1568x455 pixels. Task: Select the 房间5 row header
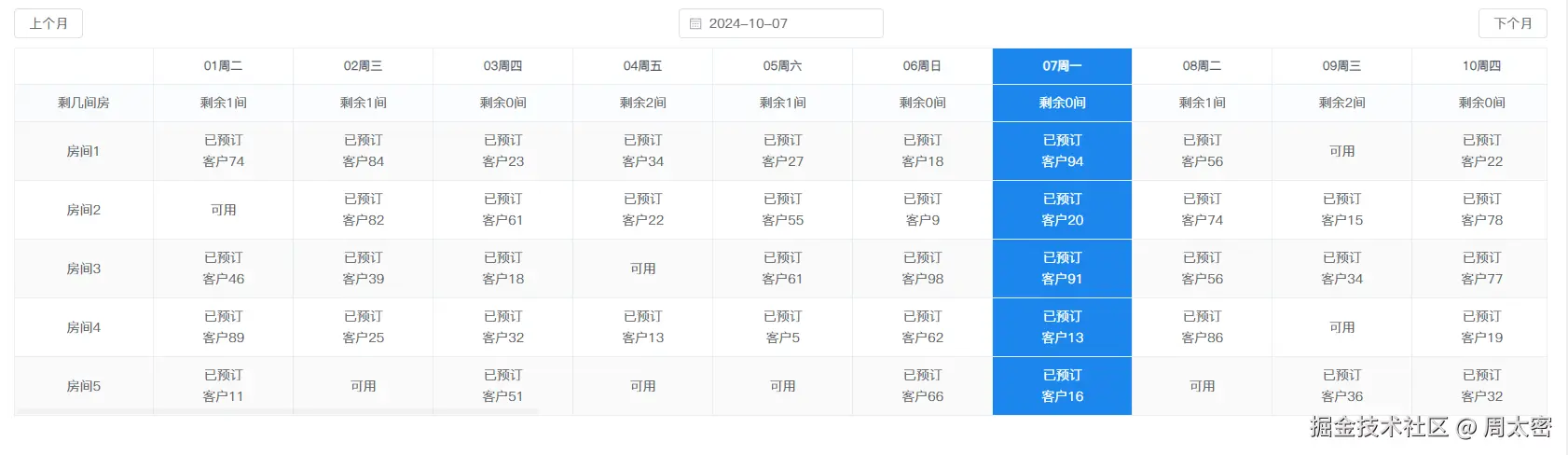84,386
